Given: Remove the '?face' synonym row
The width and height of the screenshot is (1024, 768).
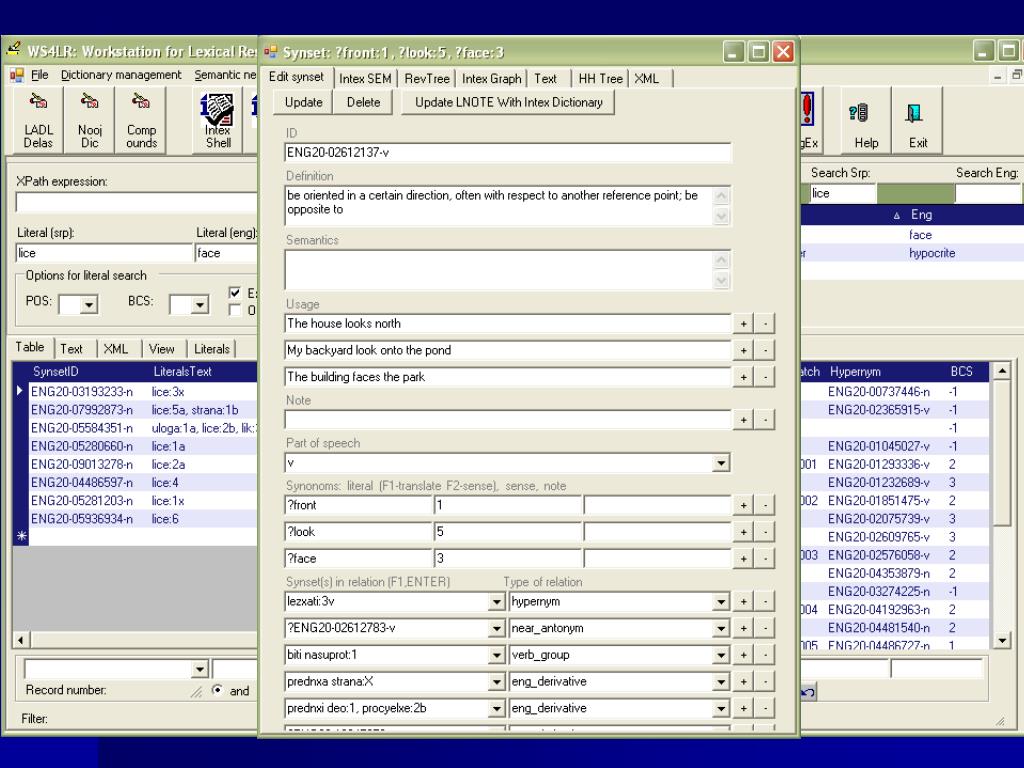Looking at the screenshot, I should (x=765, y=558).
